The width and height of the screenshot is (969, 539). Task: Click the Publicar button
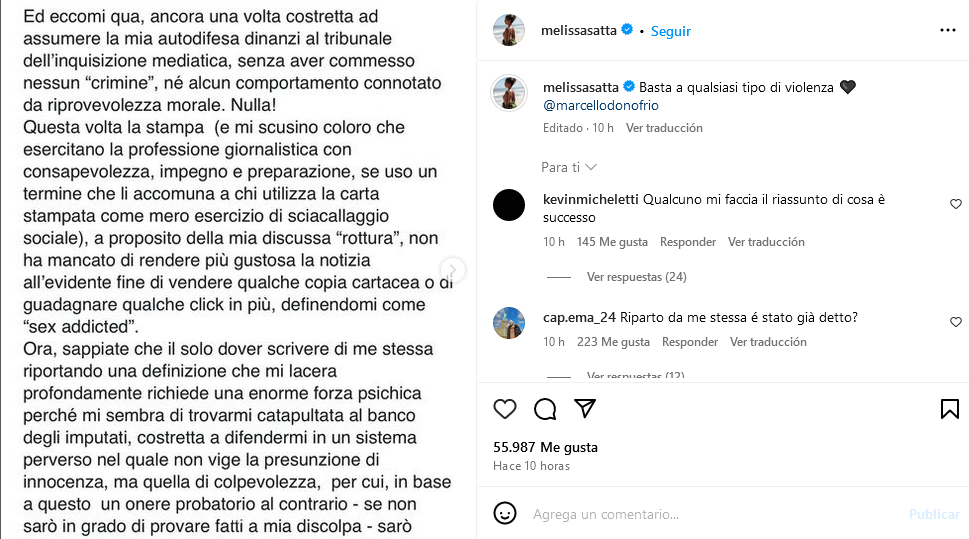coord(934,514)
